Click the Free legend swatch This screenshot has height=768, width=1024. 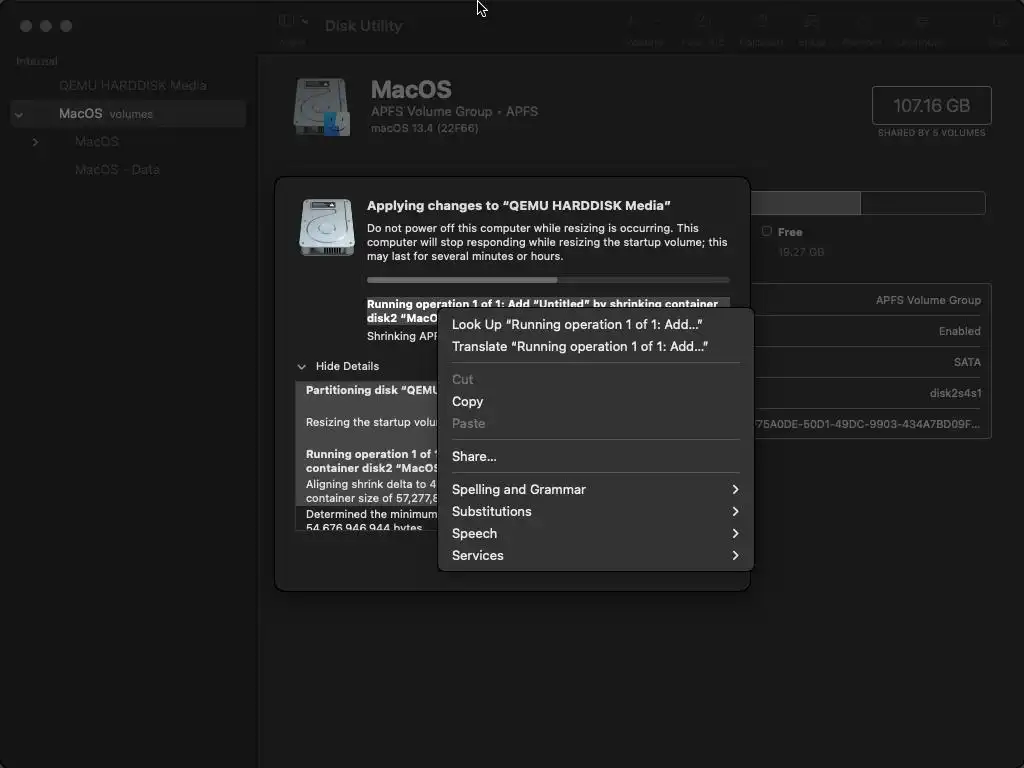click(767, 231)
